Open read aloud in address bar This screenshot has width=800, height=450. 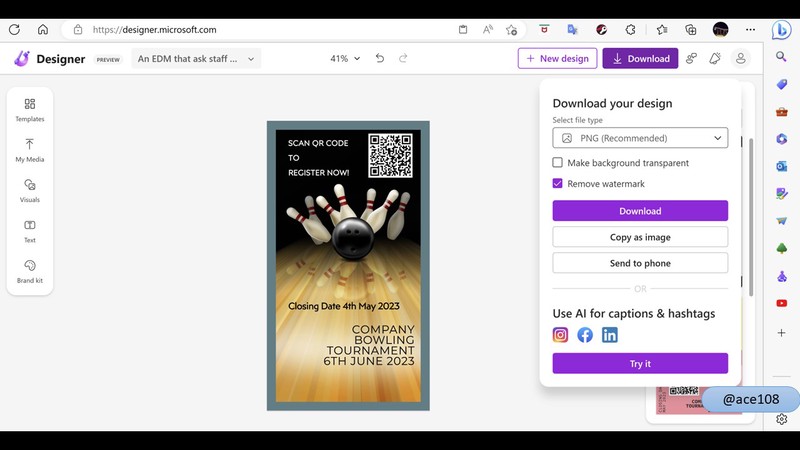[x=488, y=30]
